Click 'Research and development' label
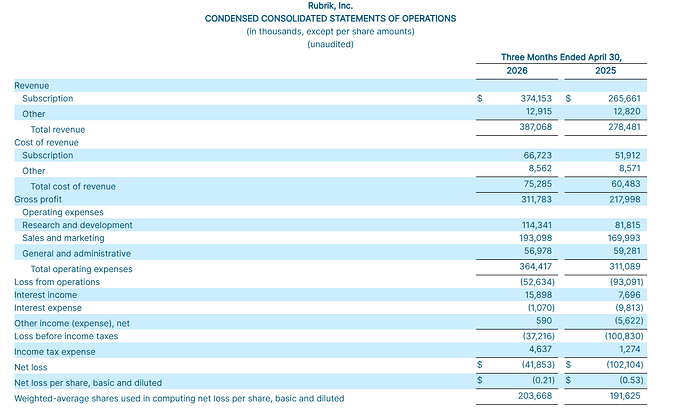690x409 pixels. (x=77, y=225)
